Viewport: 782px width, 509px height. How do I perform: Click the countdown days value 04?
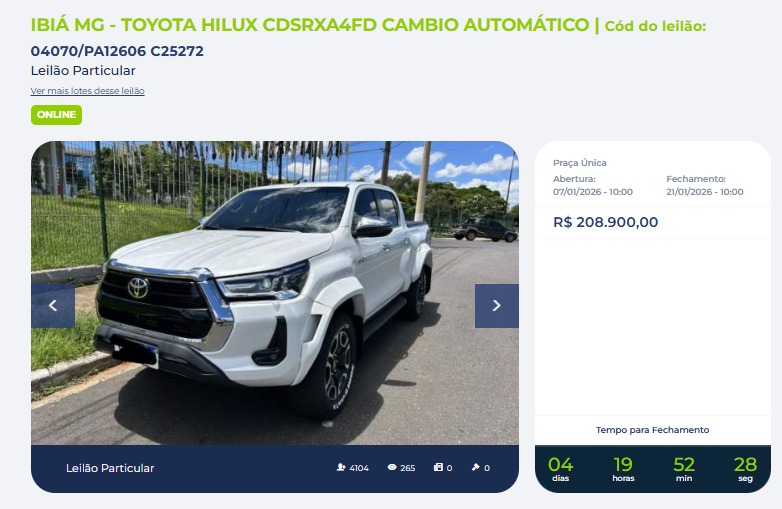point(560,465)
